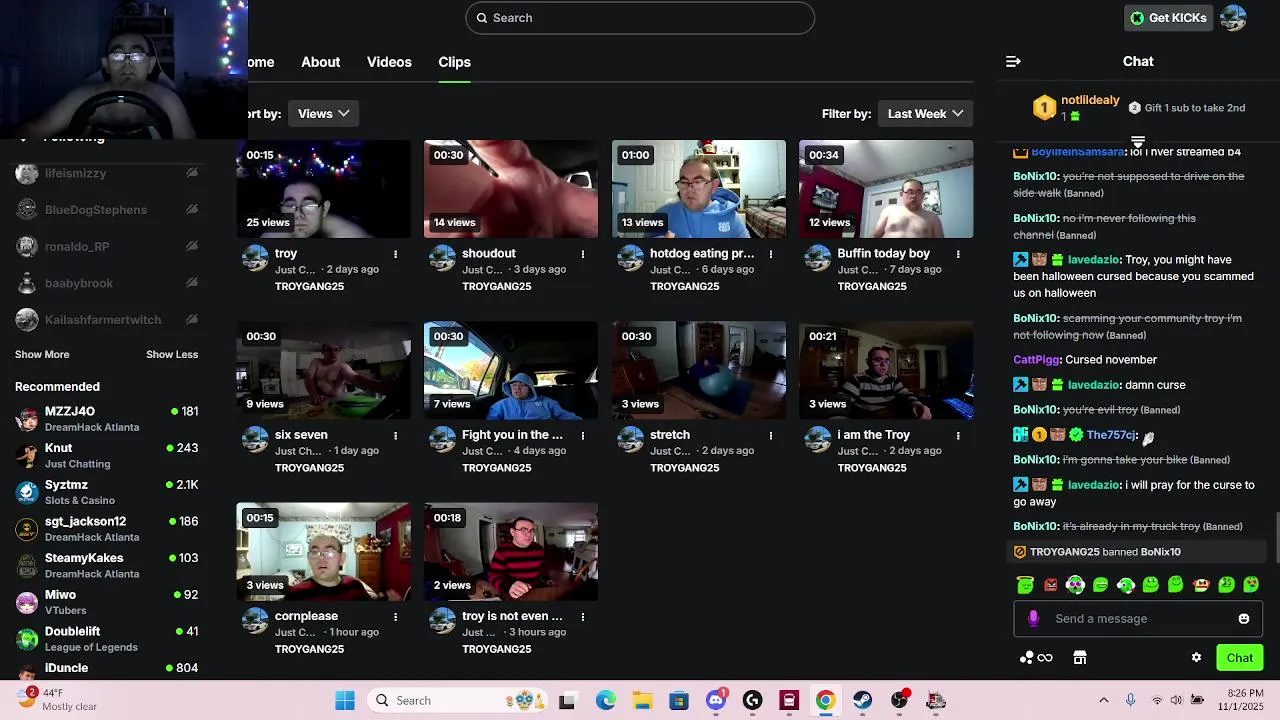The height and width of the screenshot is (720, 1280).
Task: Open Google Chrome from the taskbar
Action: click(825, 700)
